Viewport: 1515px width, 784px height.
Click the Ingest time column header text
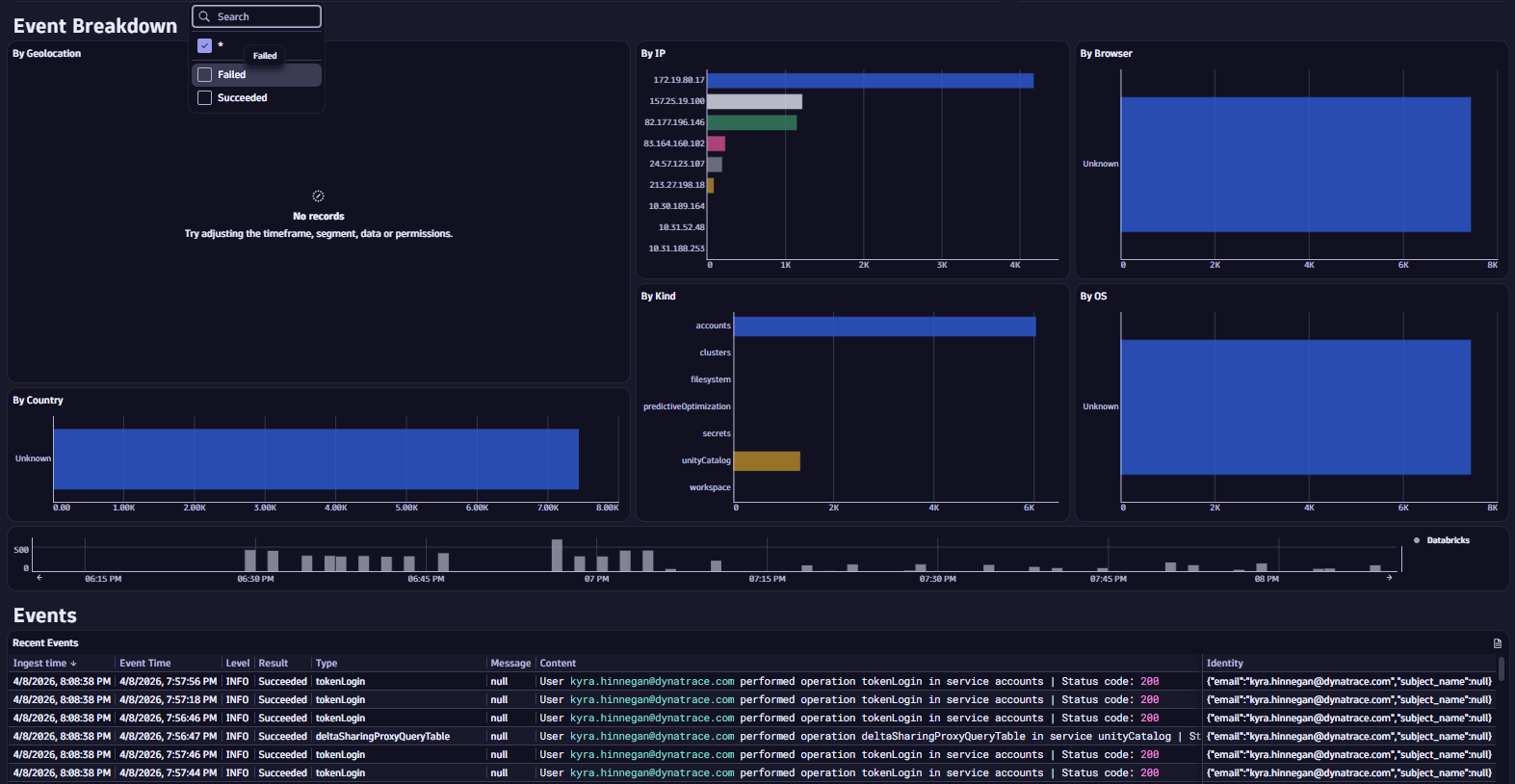coord(39,664)
